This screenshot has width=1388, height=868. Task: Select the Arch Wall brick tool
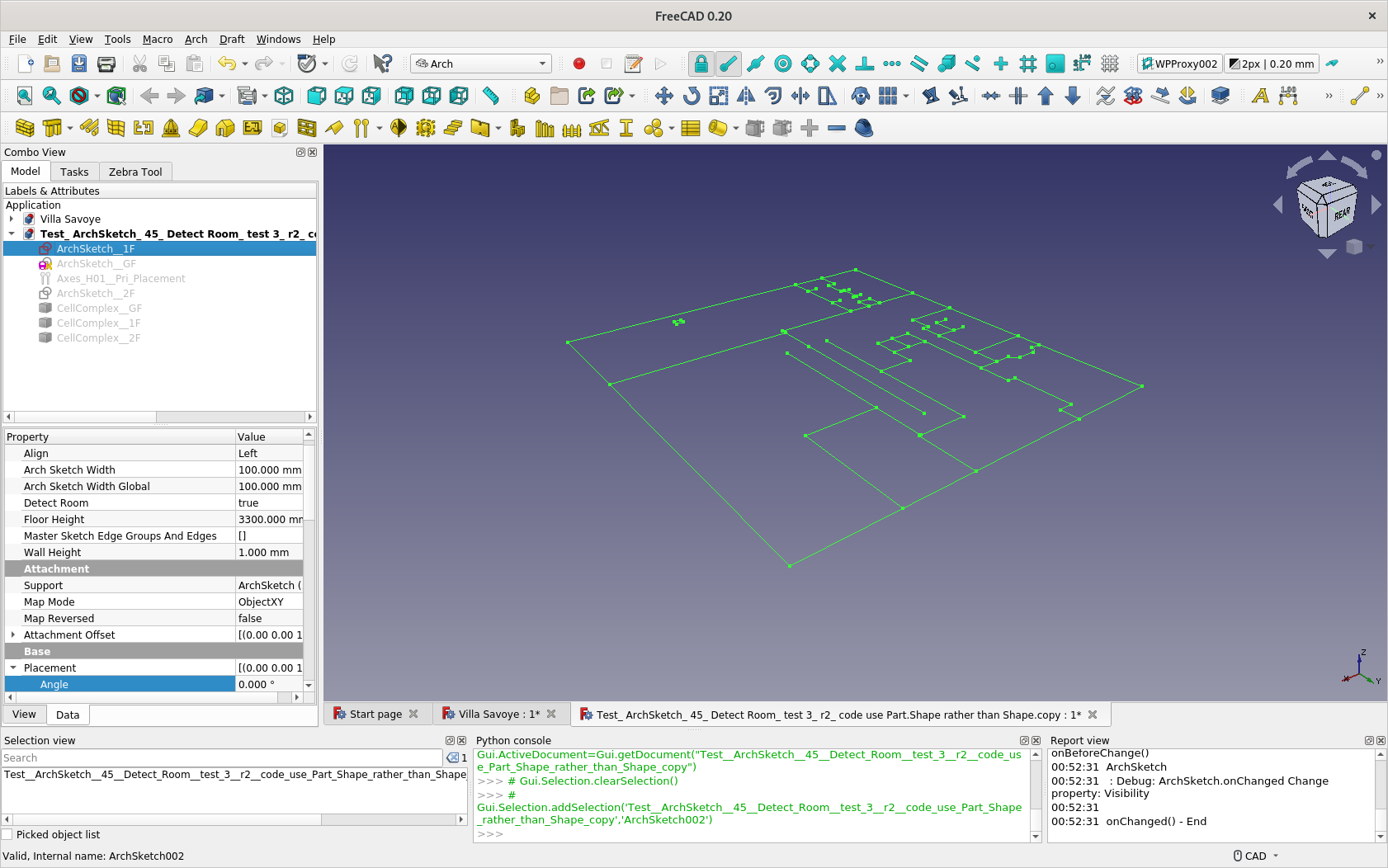coord(25,128)
